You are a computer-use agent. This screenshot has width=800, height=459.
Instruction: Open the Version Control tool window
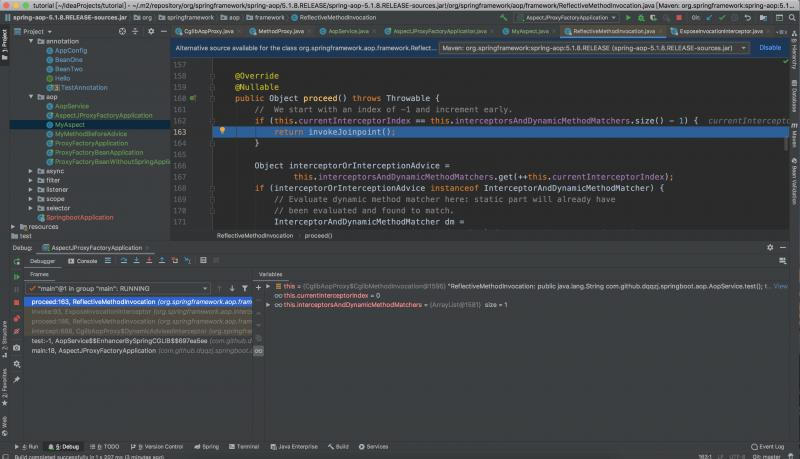pyautogui.click(x=157, y=447)
